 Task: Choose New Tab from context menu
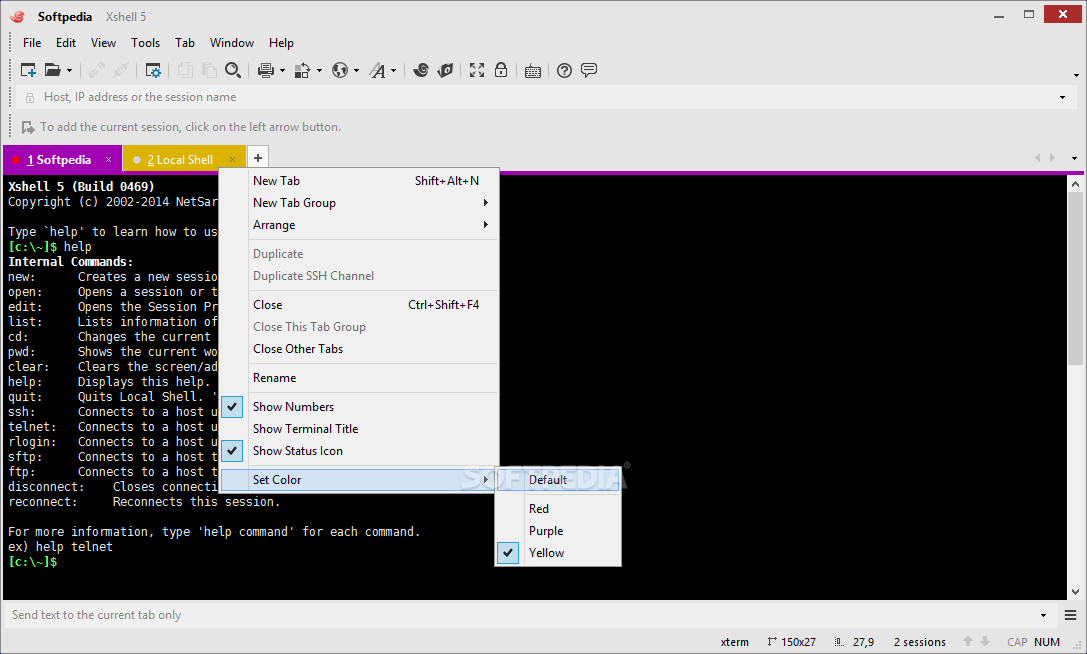click(359, 181)
